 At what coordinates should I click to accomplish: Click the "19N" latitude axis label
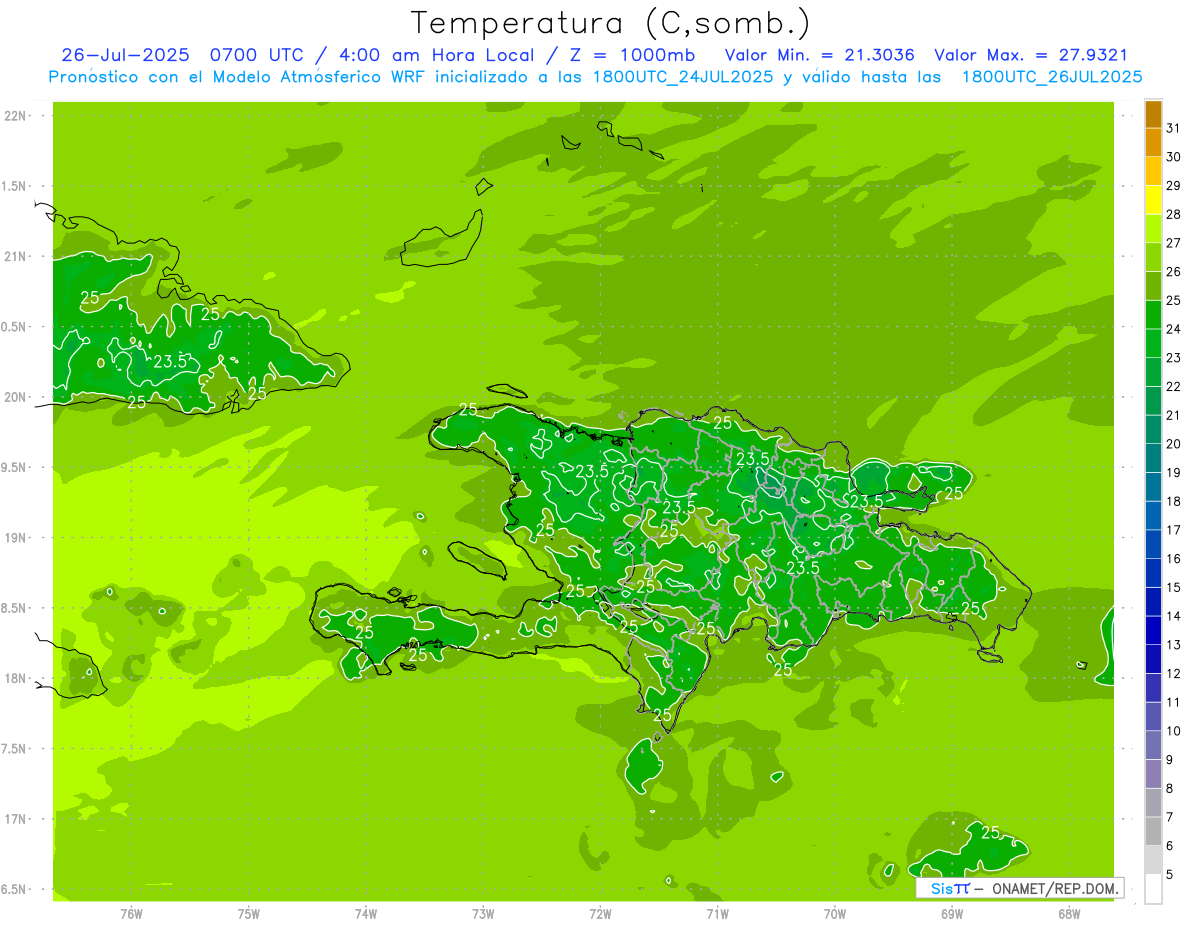pyautogui.click(x=16, y=538)
